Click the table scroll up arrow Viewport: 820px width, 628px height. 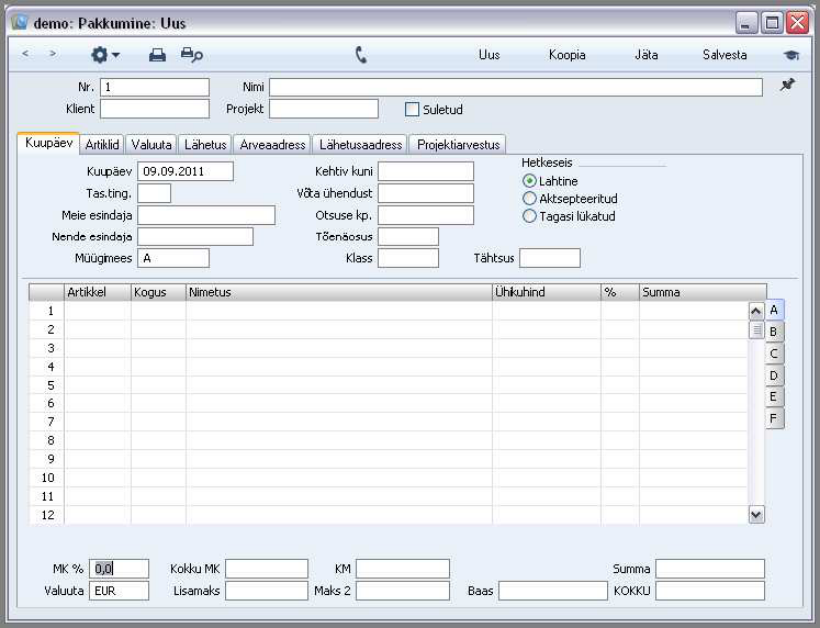[756, 312]
